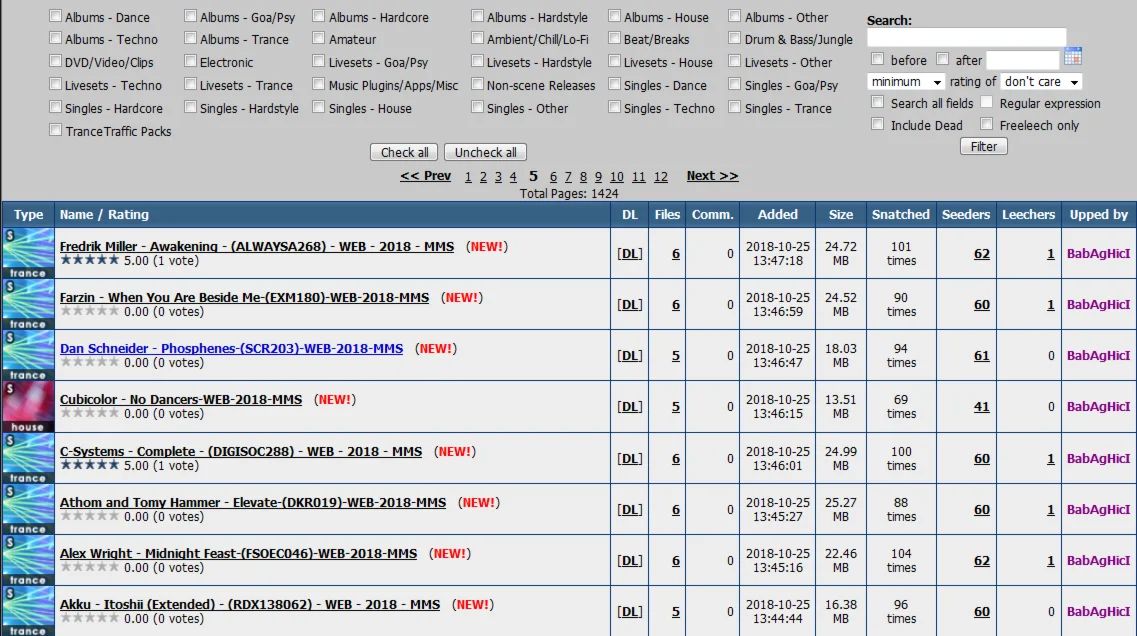Viewport: 1137px width, 636px height.
Task: Click trance category icon for C-Systems row
Action: pyautogui.click(x=28, y=458)
